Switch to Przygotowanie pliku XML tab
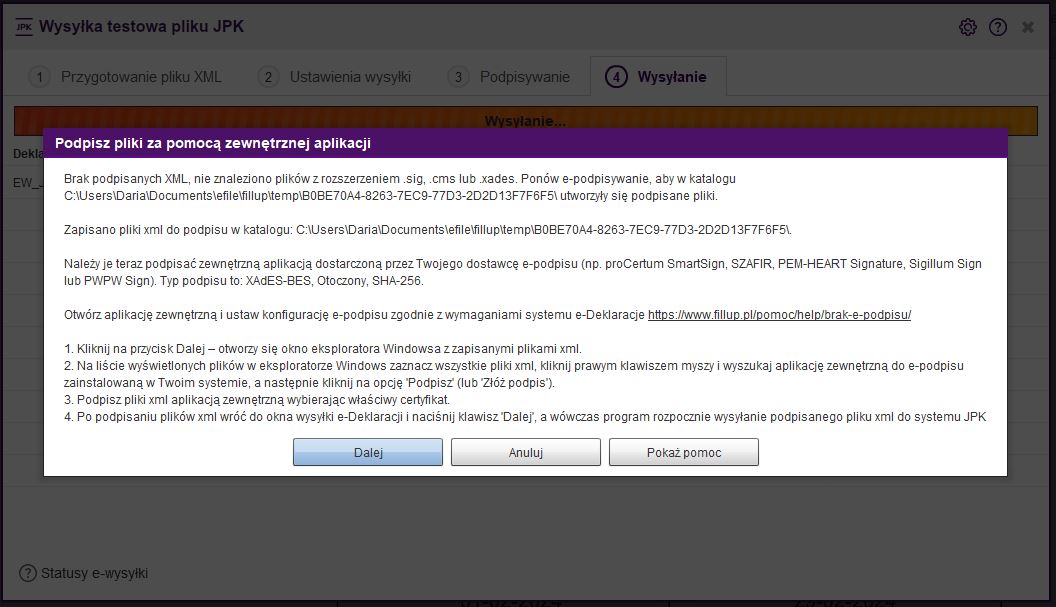Screen dimensions: 1056x607 (x=141, y=77)
